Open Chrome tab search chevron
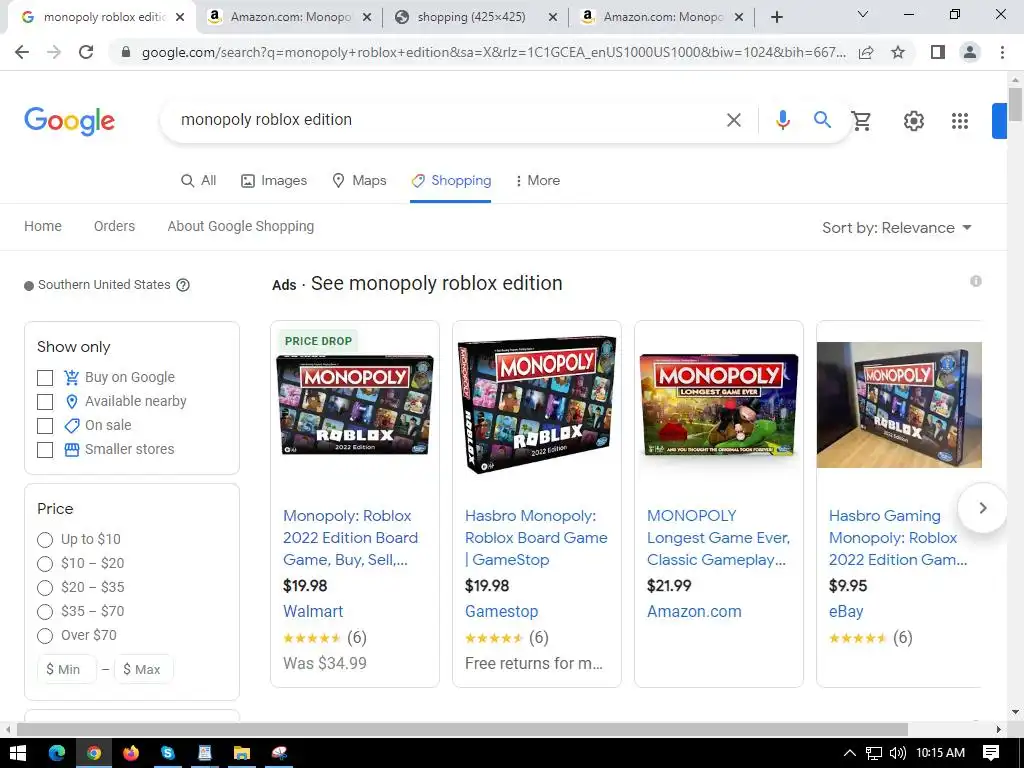Image resolution: width=1024 pixels, height=768 pixels. pyautogui.click(x=863, y=14)
